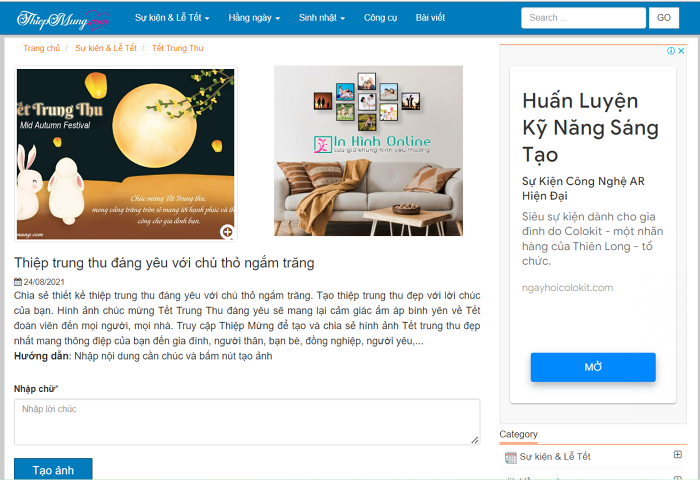Open the Huấn Luyện Kỹ Năng Sáng Tạo ad headline
Image resolution: width=700 pixels, height=480 pixels.
tap(590, 128)
